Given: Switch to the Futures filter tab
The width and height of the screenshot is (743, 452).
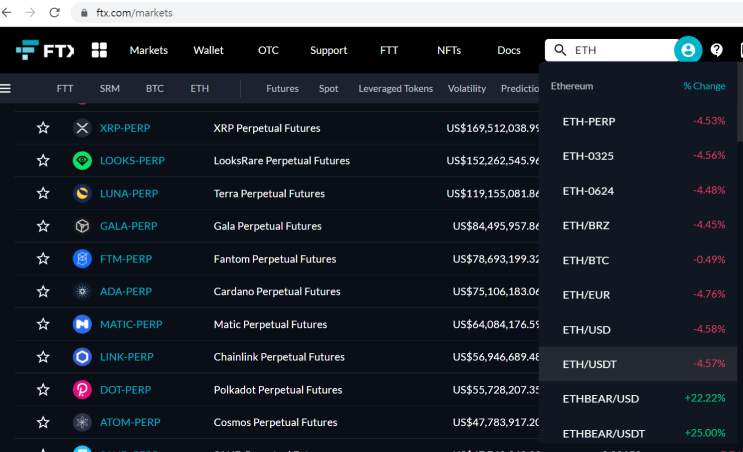Looking at the screenshot, I should click(x=282, y=89).
